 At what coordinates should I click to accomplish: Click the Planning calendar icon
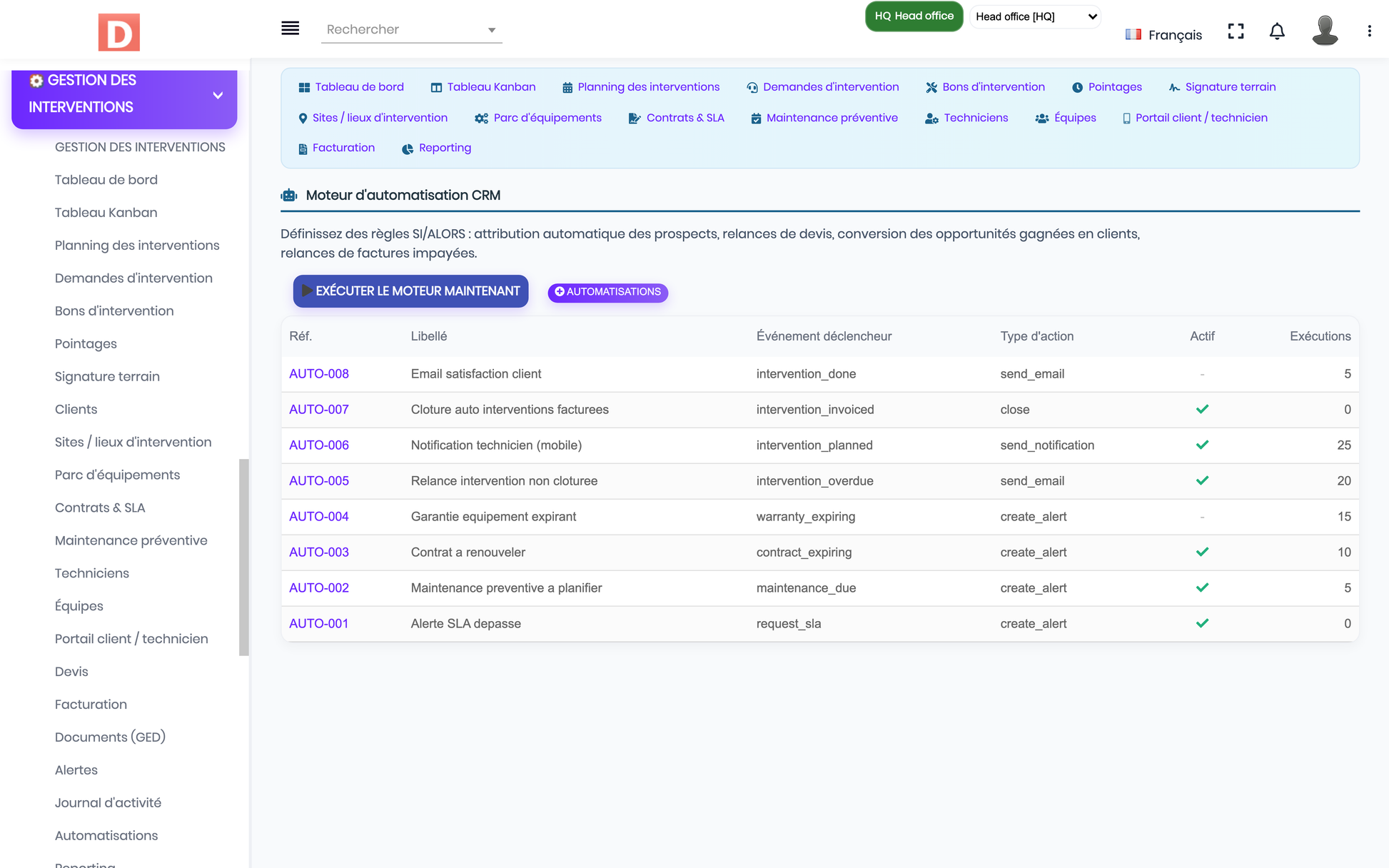coord(567,87)
